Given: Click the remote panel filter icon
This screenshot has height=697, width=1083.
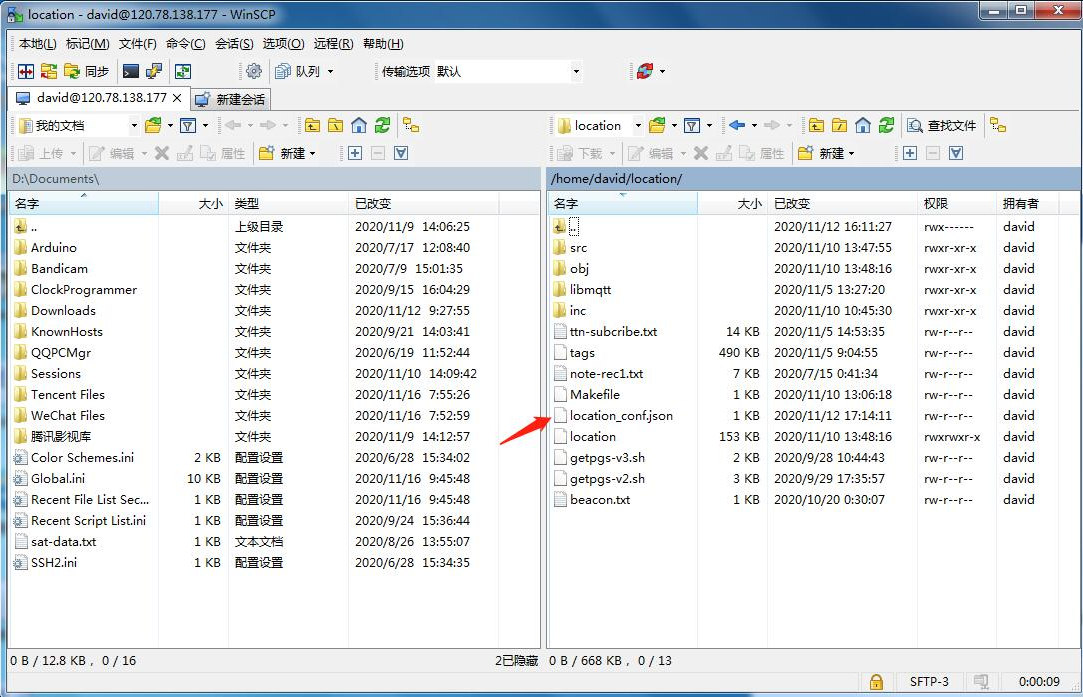Looking at the screenshot, I should pos(692,126).
